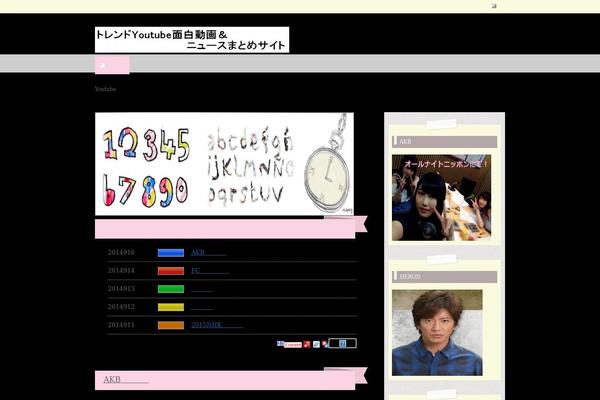Click the outlined button with blue icon

342,343
